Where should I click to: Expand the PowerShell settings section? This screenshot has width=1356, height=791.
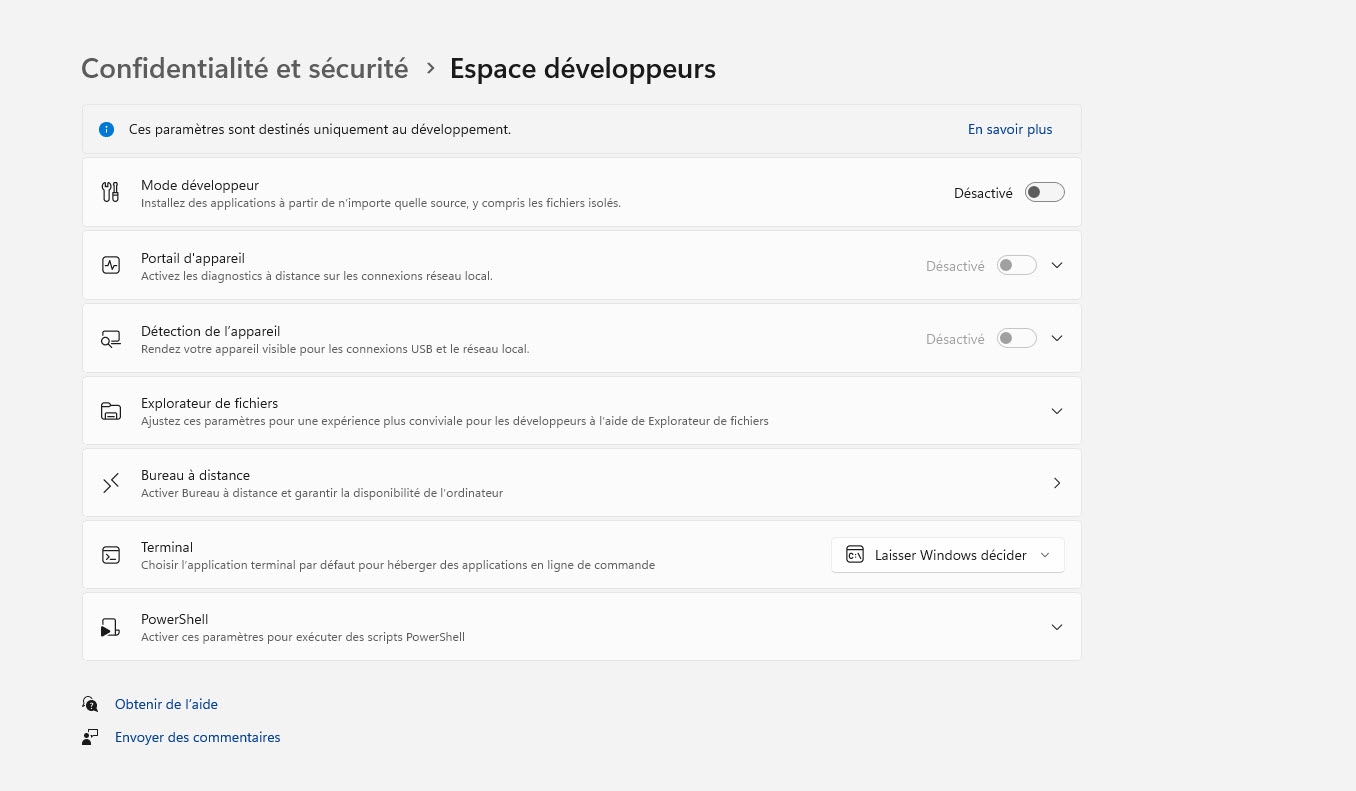click(1057, 627)
